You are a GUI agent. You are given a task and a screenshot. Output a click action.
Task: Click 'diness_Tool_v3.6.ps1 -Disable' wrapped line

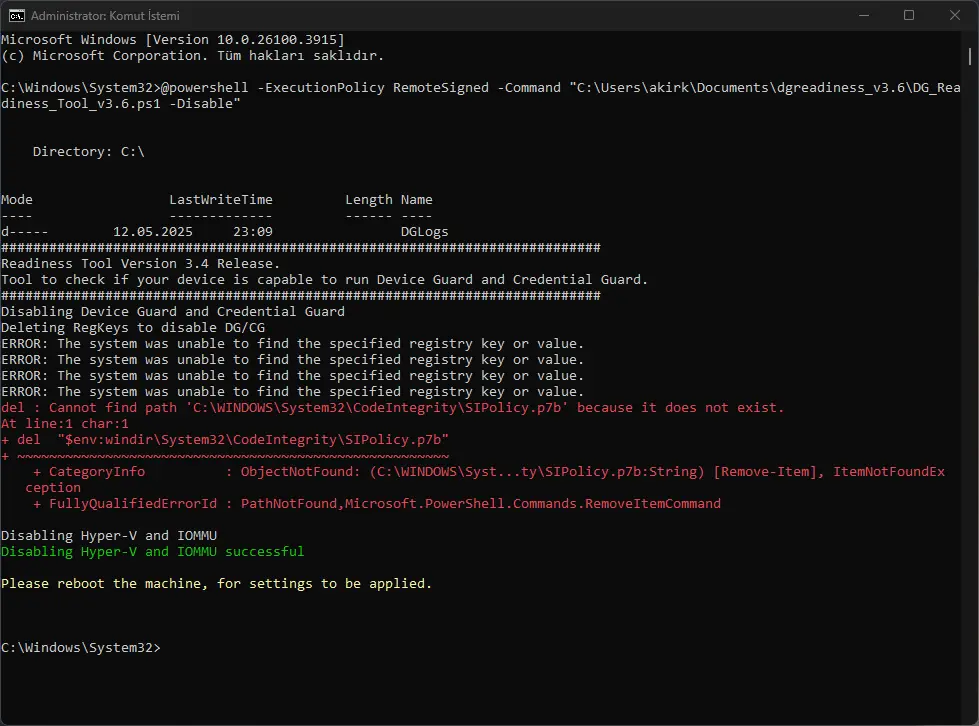pos(121,104)
